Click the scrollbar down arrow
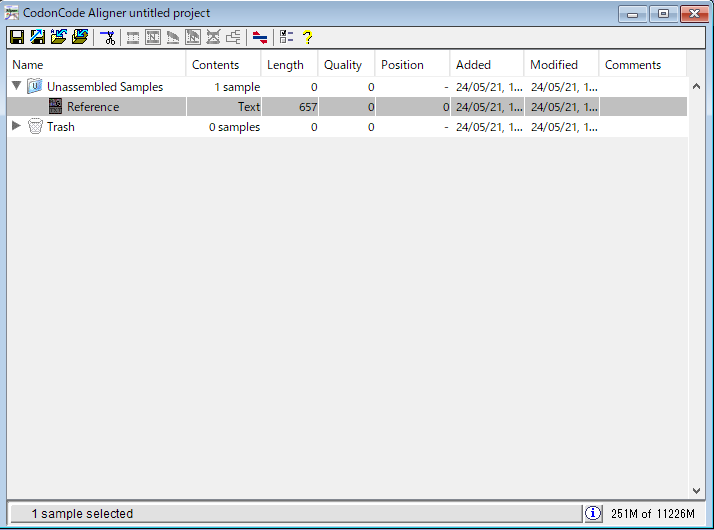Image resolution: width=714 pixels, height=530 pixels. click(696, 491)
